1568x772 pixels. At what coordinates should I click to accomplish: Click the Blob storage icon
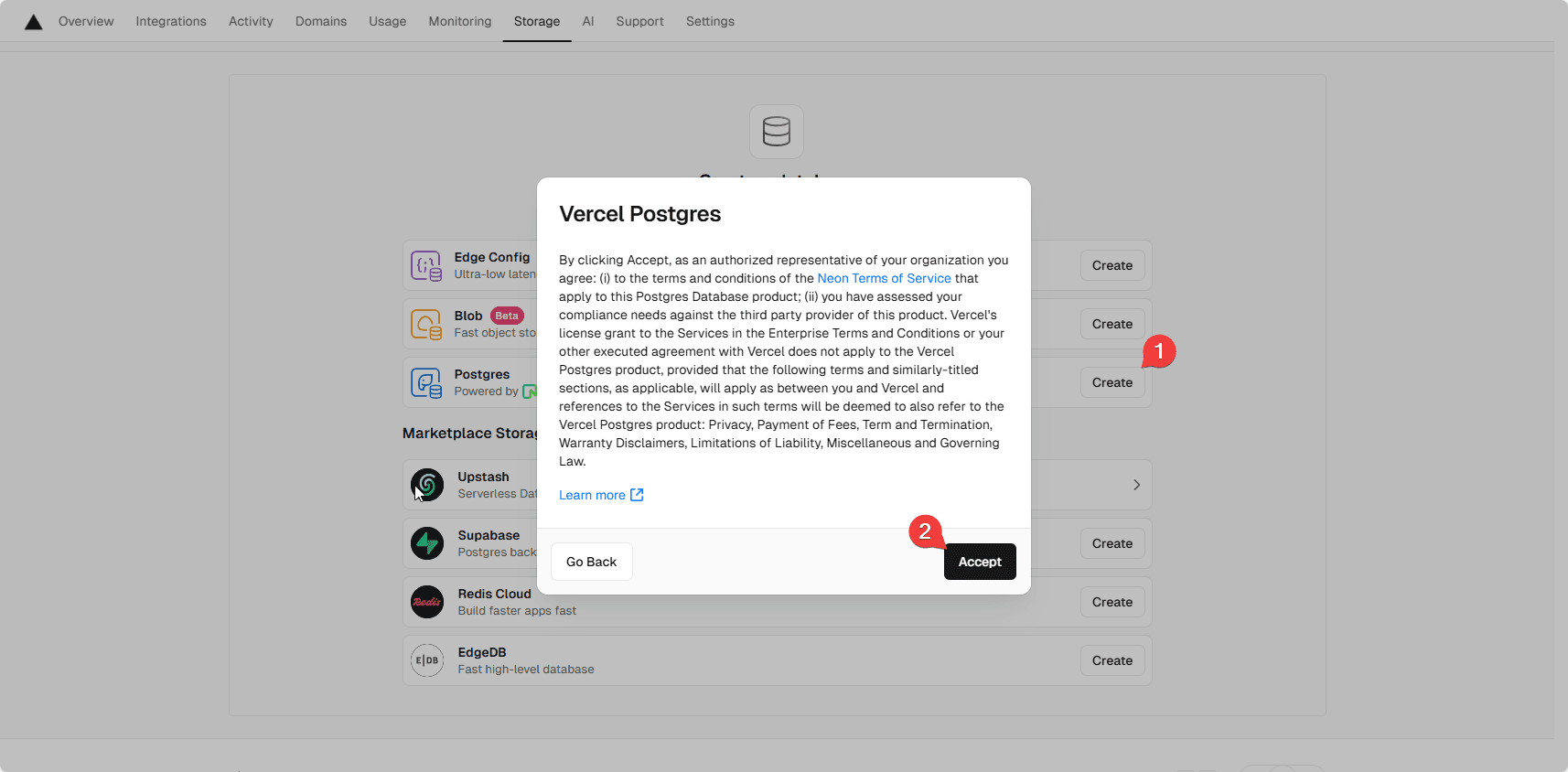tap(426, 324)
